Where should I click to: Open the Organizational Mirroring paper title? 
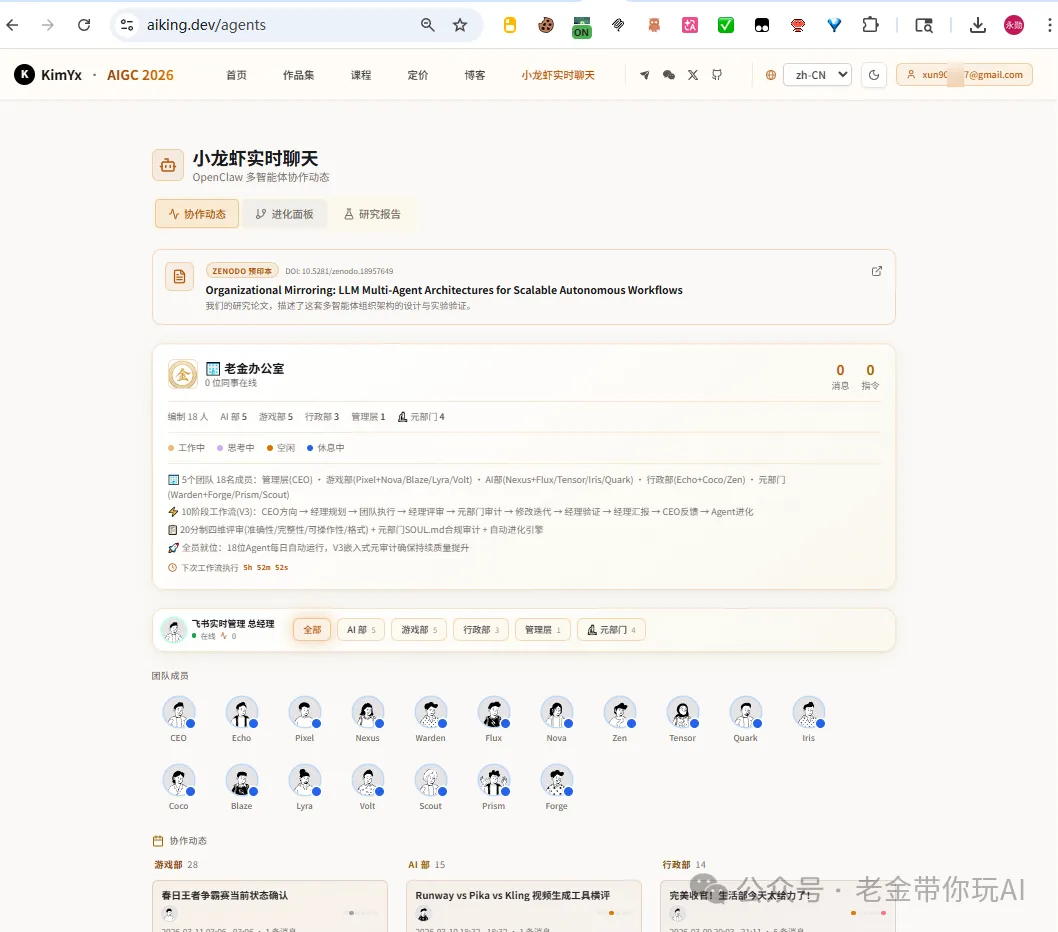click(x=444, y=290)
